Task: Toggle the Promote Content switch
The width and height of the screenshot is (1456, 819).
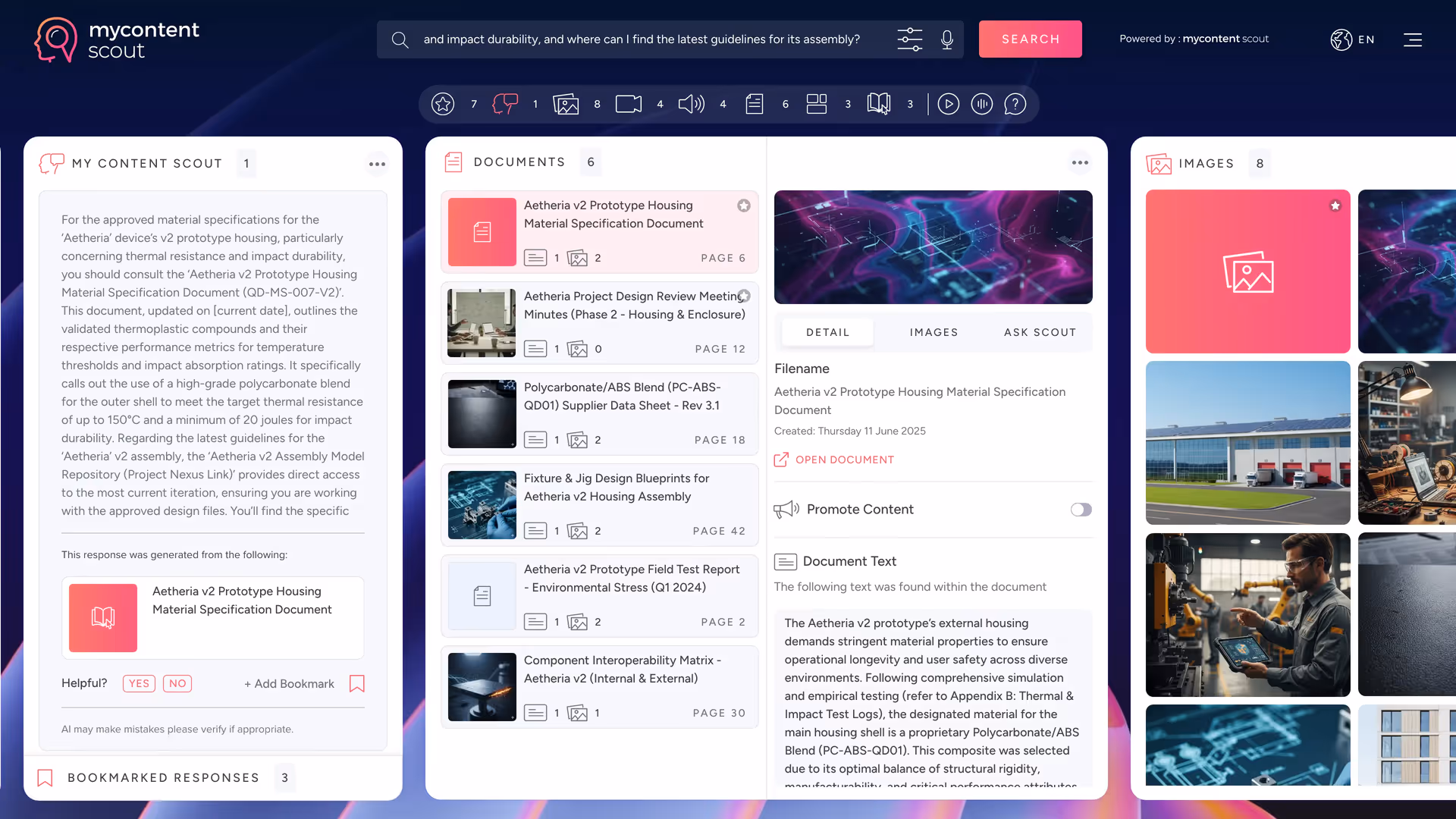Action: tap(1081, 510)
